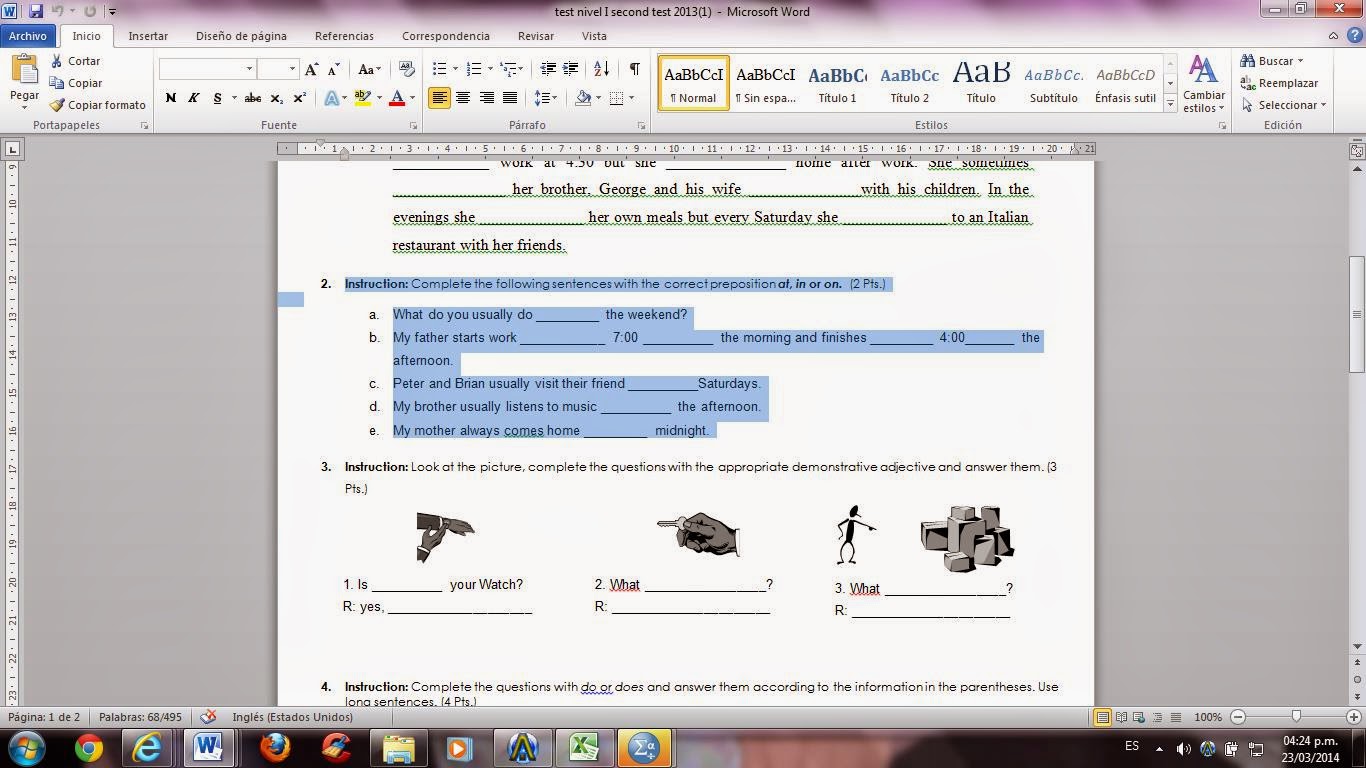The width and height of the screenshot is (1366, 768).
Task: Toggle underline (S) formatting
Action: pos(216,98)
